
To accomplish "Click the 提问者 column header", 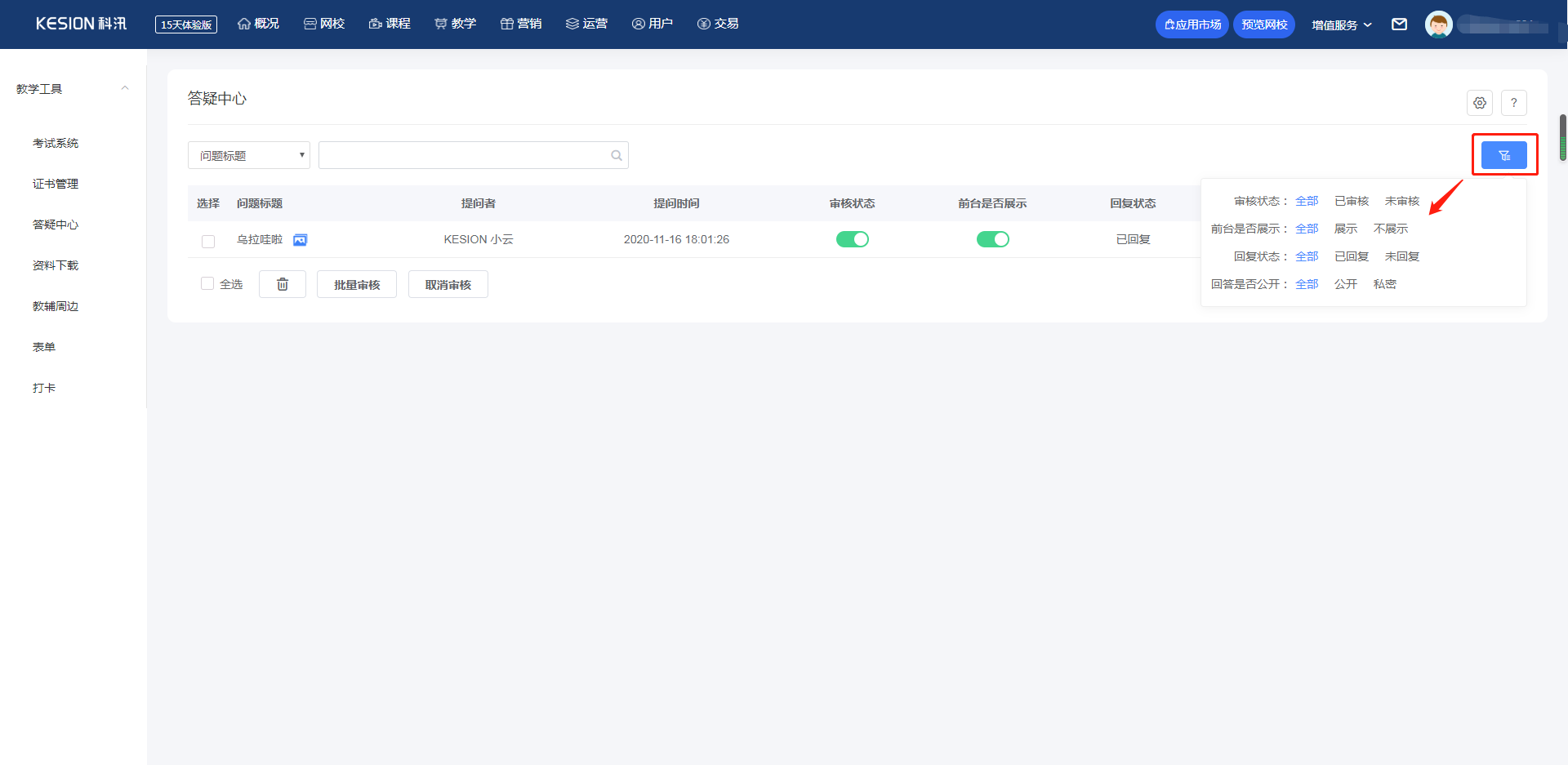I will pyautogui.click(x=479, y=203).
